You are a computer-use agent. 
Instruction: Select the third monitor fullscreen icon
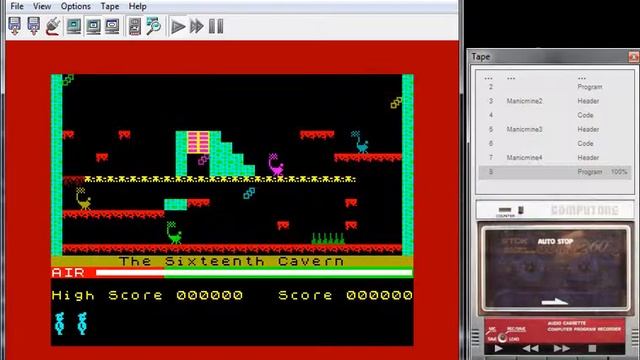(112, 26)
